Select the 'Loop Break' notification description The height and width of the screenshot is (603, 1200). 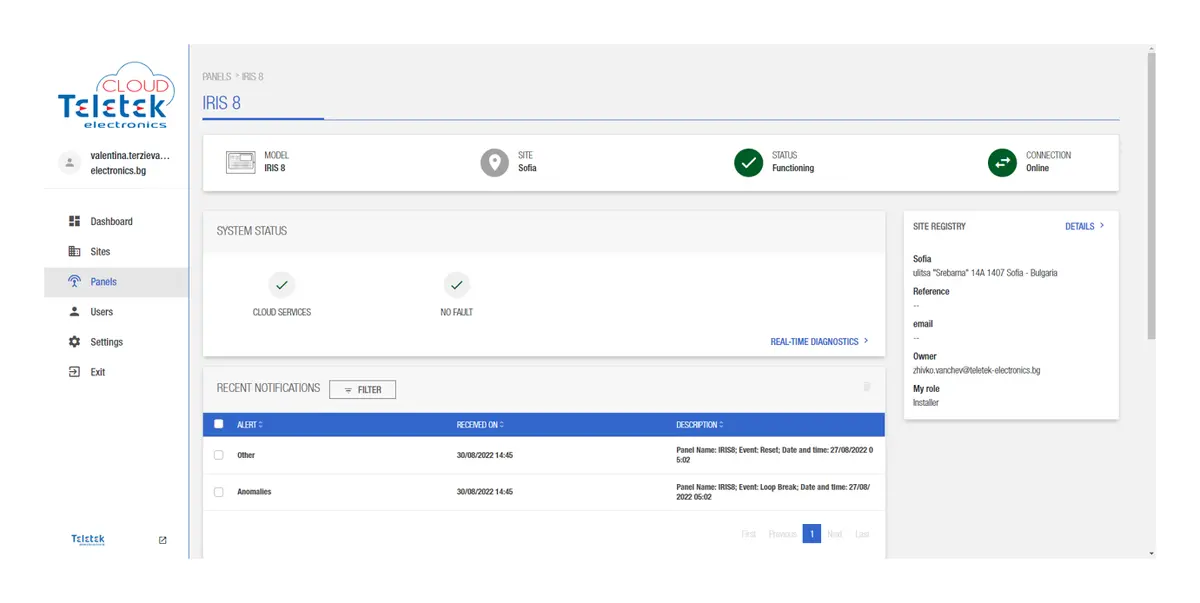[x=774, y=492]
